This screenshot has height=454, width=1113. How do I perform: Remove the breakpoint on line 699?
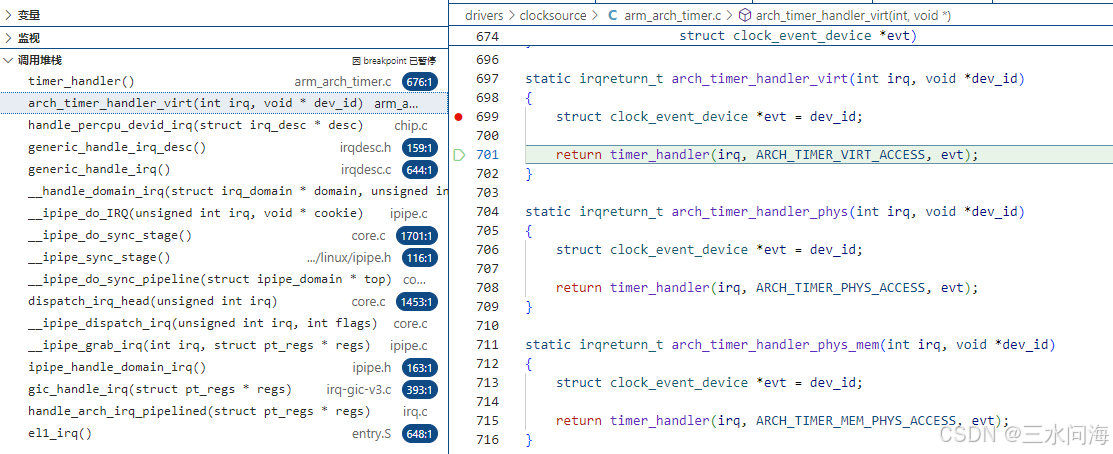458,117
